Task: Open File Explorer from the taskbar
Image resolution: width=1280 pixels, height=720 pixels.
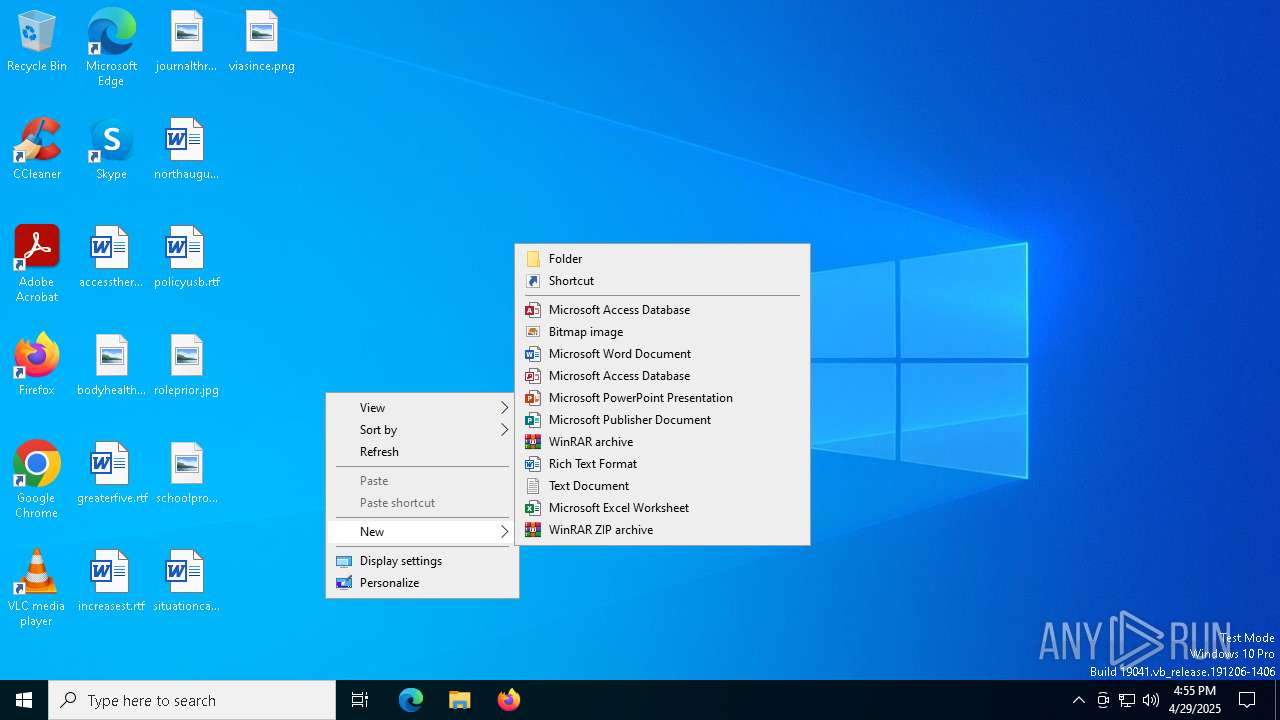Action: (x=459, y=700)
